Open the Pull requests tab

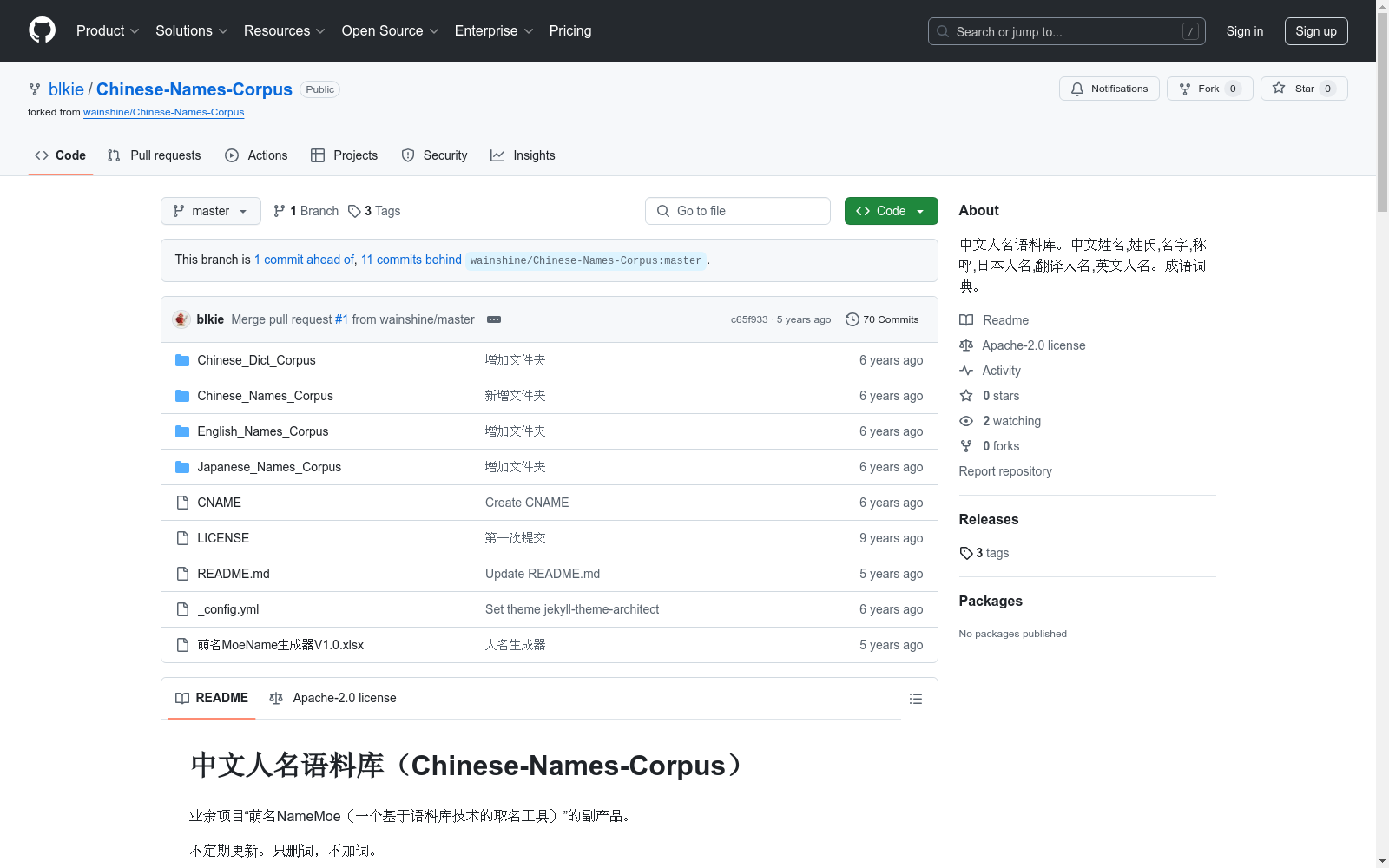(154, 155)
